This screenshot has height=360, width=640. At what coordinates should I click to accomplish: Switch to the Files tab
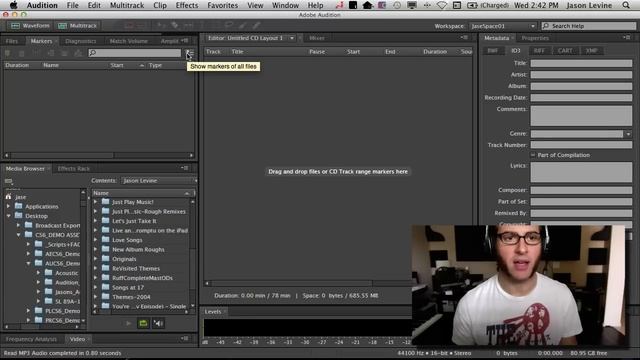pyautogui.click(x=11, y=41)
